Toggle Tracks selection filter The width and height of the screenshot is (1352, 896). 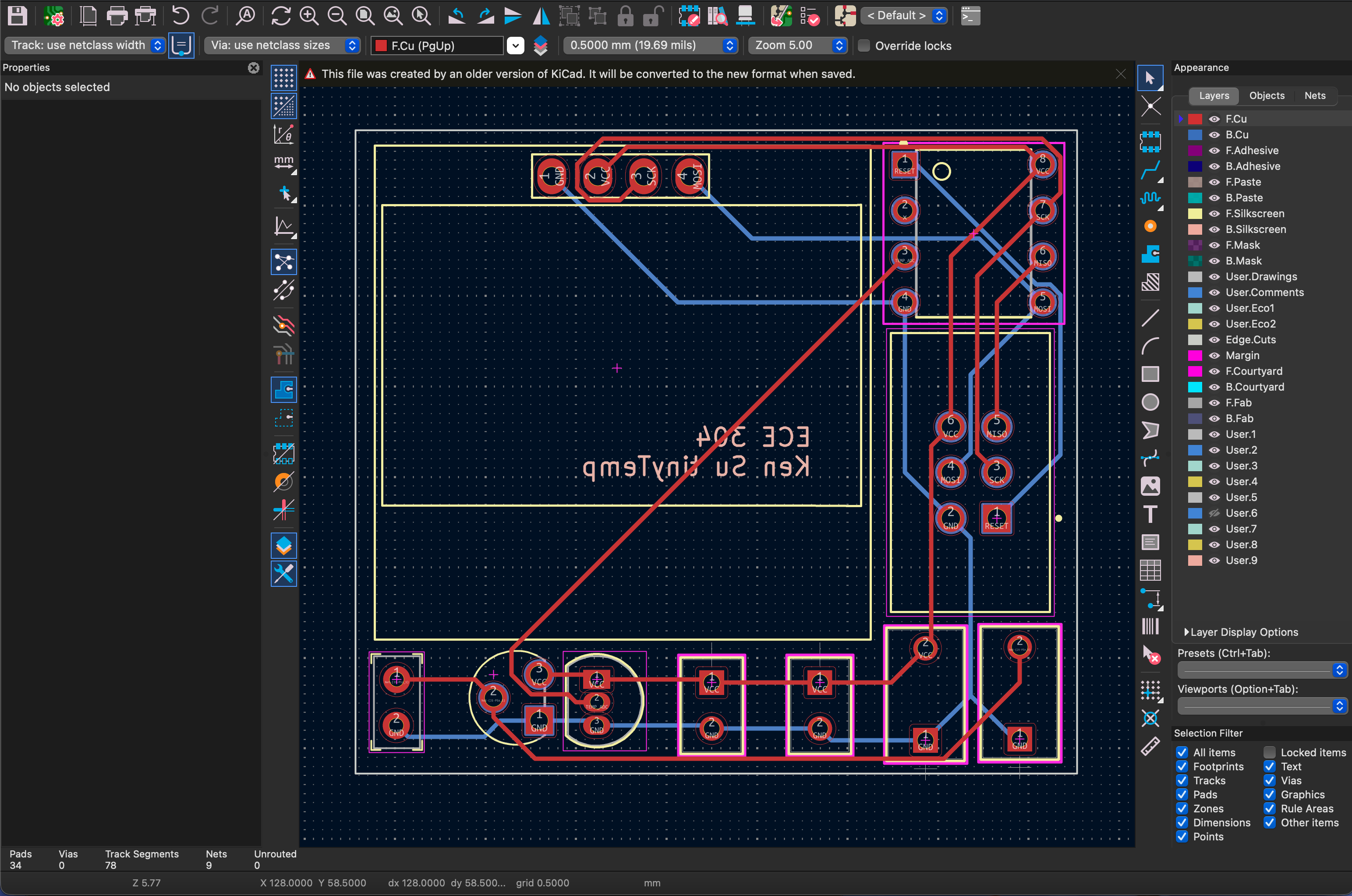[1182, 780]
